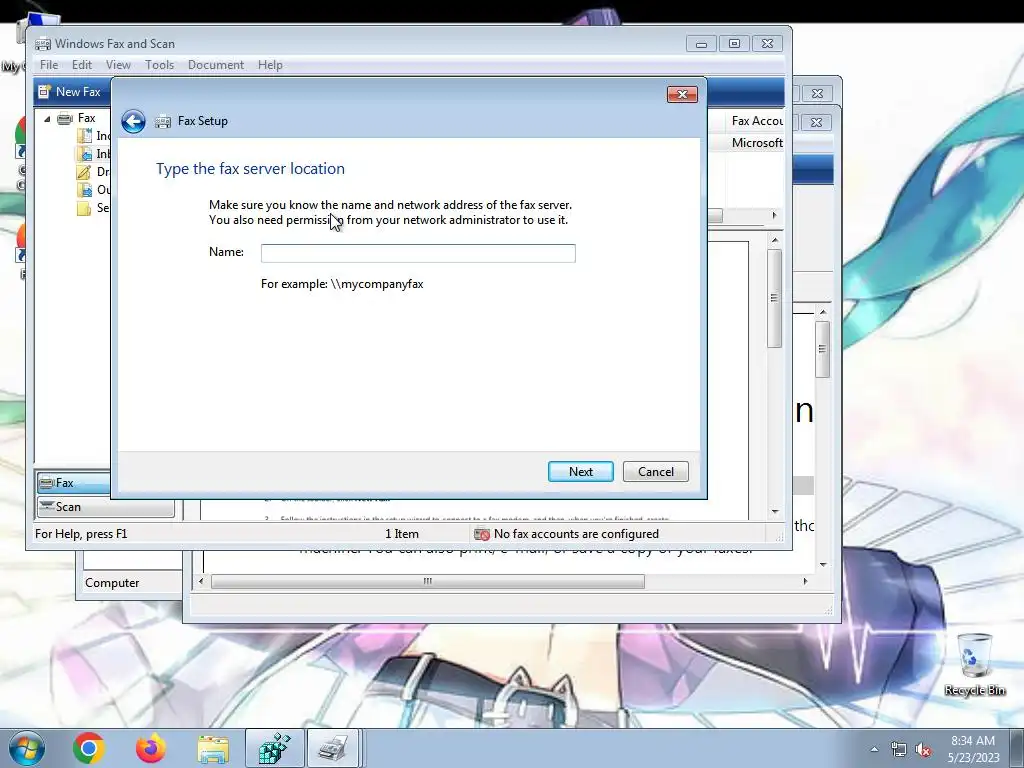1024x768 pixels.
Task: Open the Edit menu
Action: pyautogui.click(x=82, y=65)
